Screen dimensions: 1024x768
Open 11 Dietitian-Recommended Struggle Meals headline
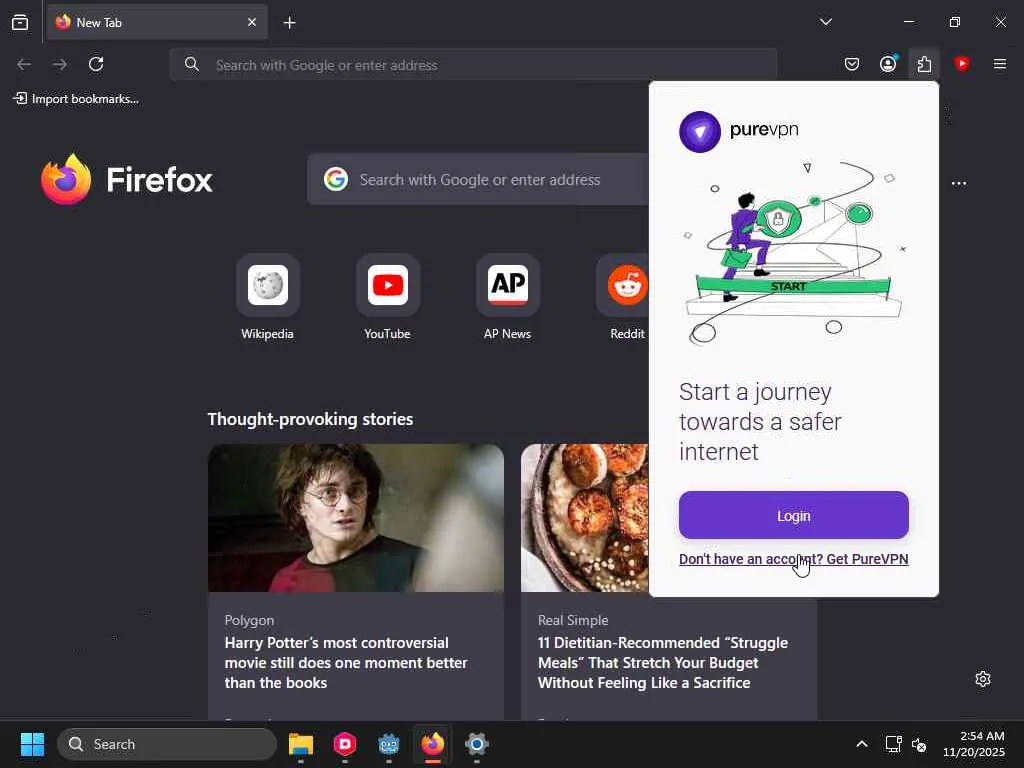point(663,663)
